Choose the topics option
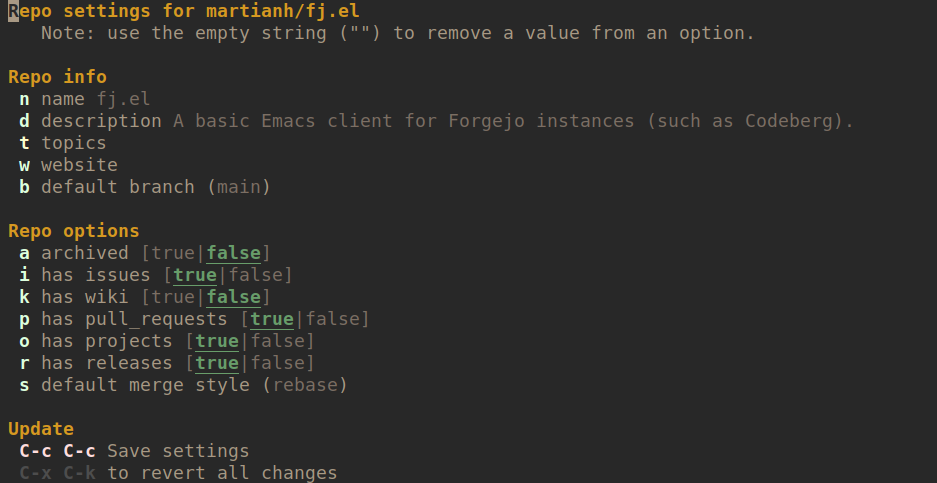The height and width of the screenshot is (483, 937). (x=73, y=143)
